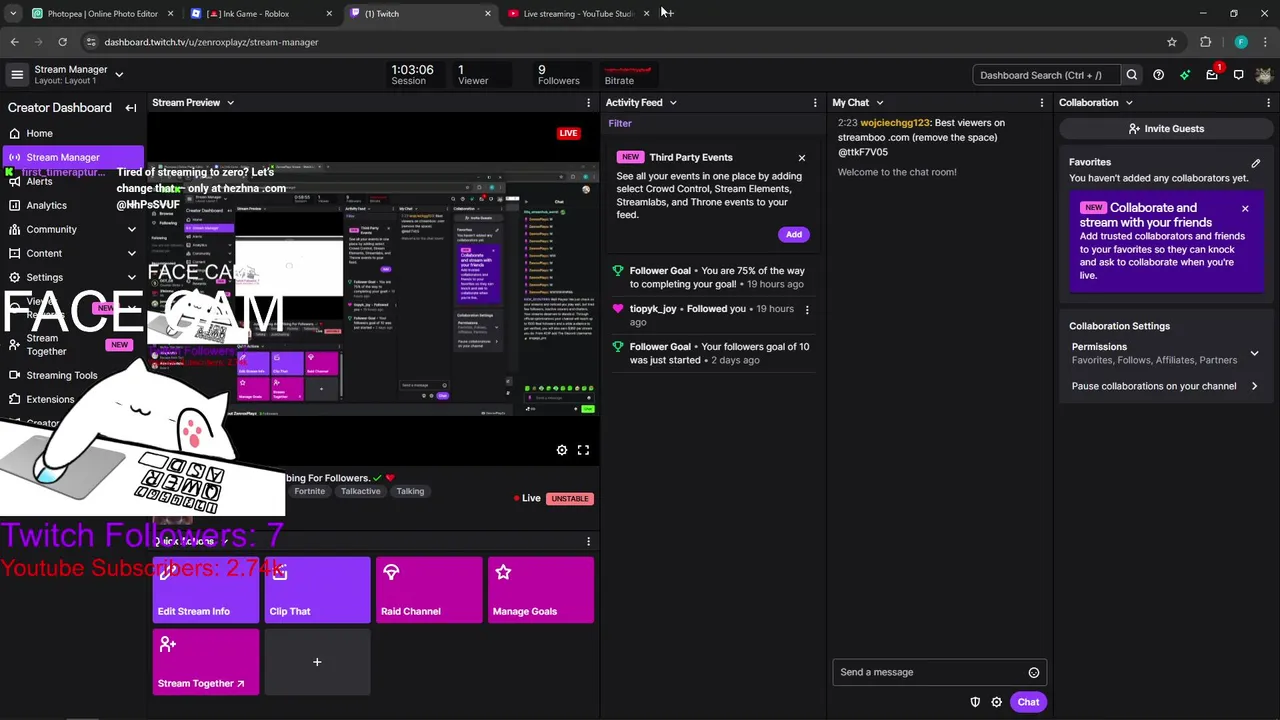The image size is (1280, 720).
Task: Click the Talkactive stream tag
Action: tap(360, 491)
